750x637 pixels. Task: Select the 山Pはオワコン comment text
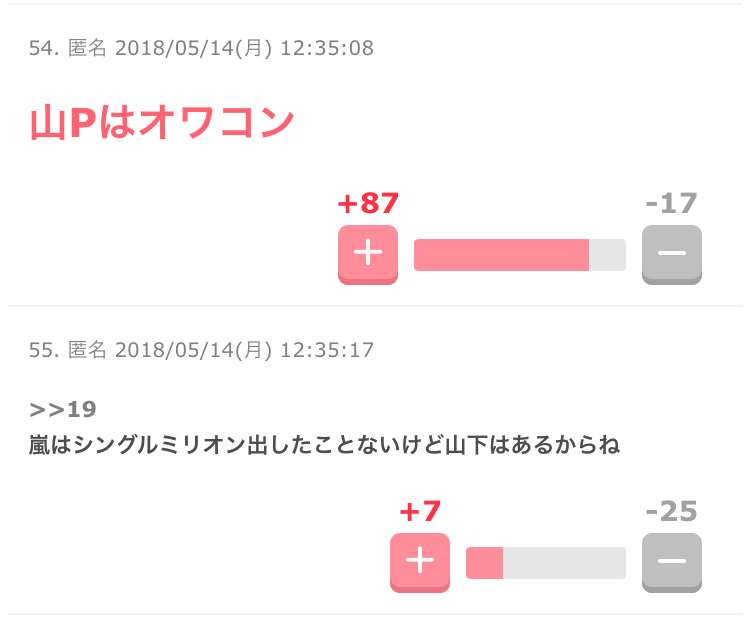click(x=161, y=122)
